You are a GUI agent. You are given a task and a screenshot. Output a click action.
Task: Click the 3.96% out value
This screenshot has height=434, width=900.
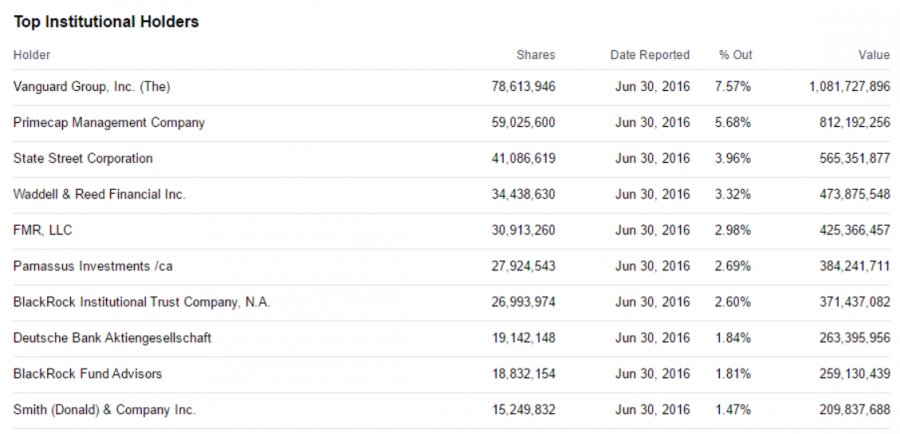733,158
